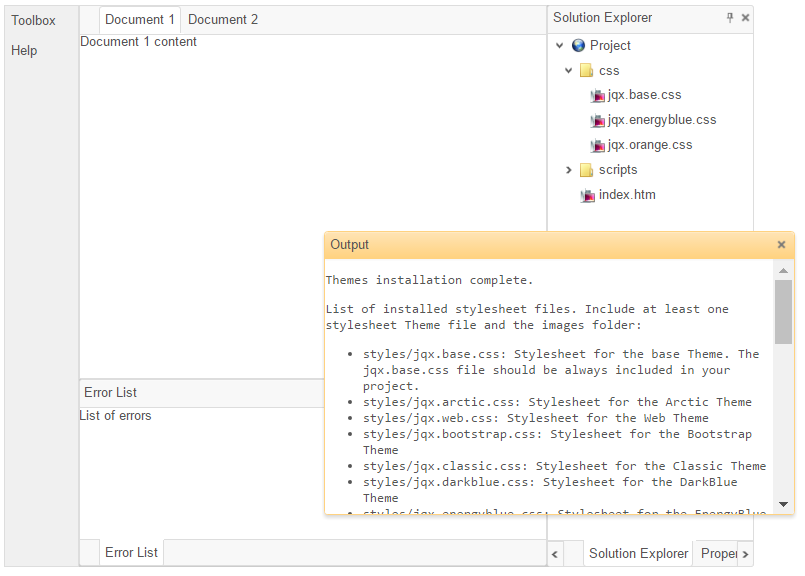Click the Project globe icon

coord(578,46)
